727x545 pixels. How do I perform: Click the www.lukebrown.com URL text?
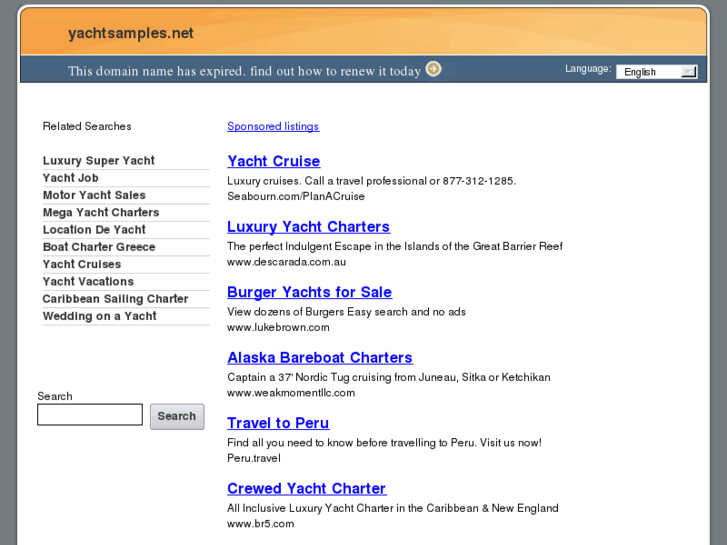(278, 327)
